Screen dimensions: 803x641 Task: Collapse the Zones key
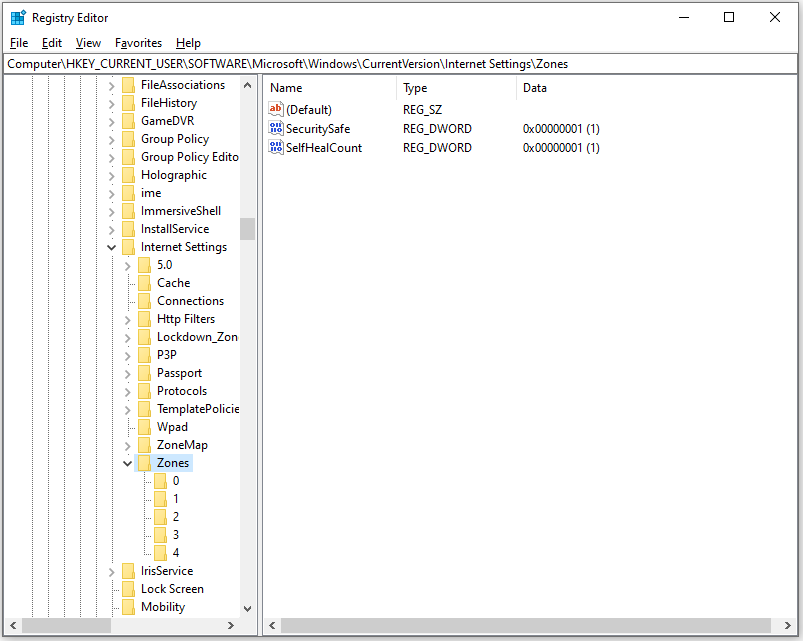pyautogui.click(x=127, y=462)
